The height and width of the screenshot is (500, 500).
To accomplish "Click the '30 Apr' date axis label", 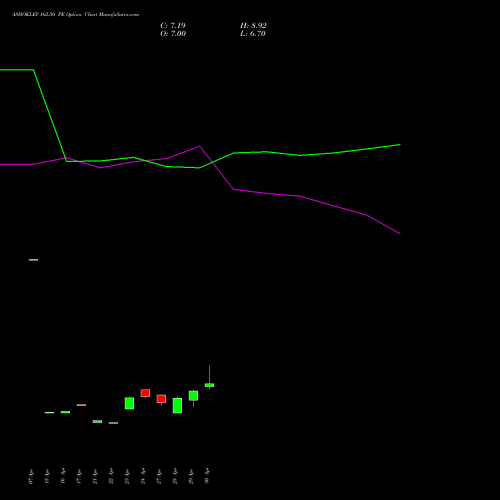I will (207, 476).
